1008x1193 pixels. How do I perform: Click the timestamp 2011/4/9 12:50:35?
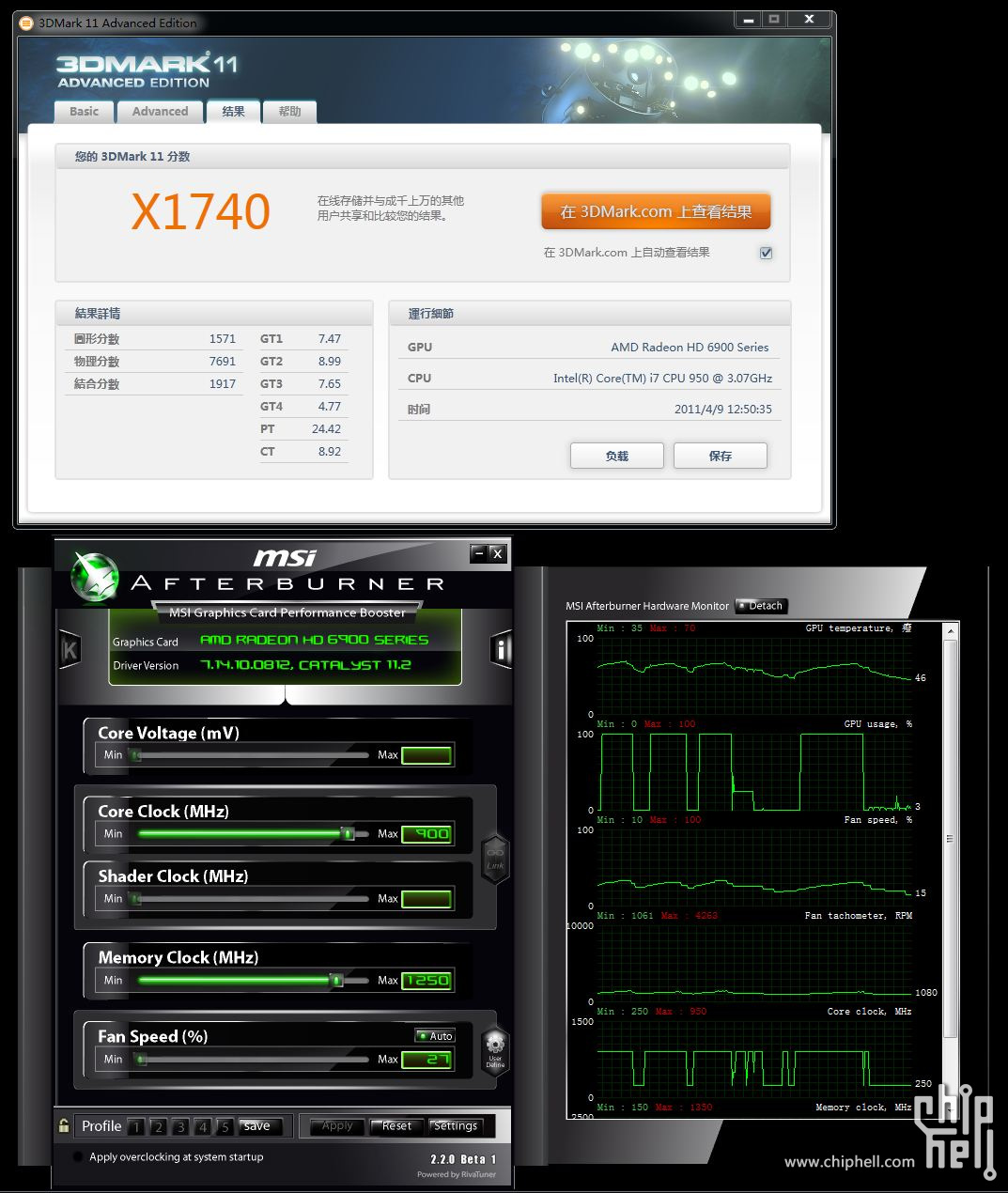click(723, 409)
